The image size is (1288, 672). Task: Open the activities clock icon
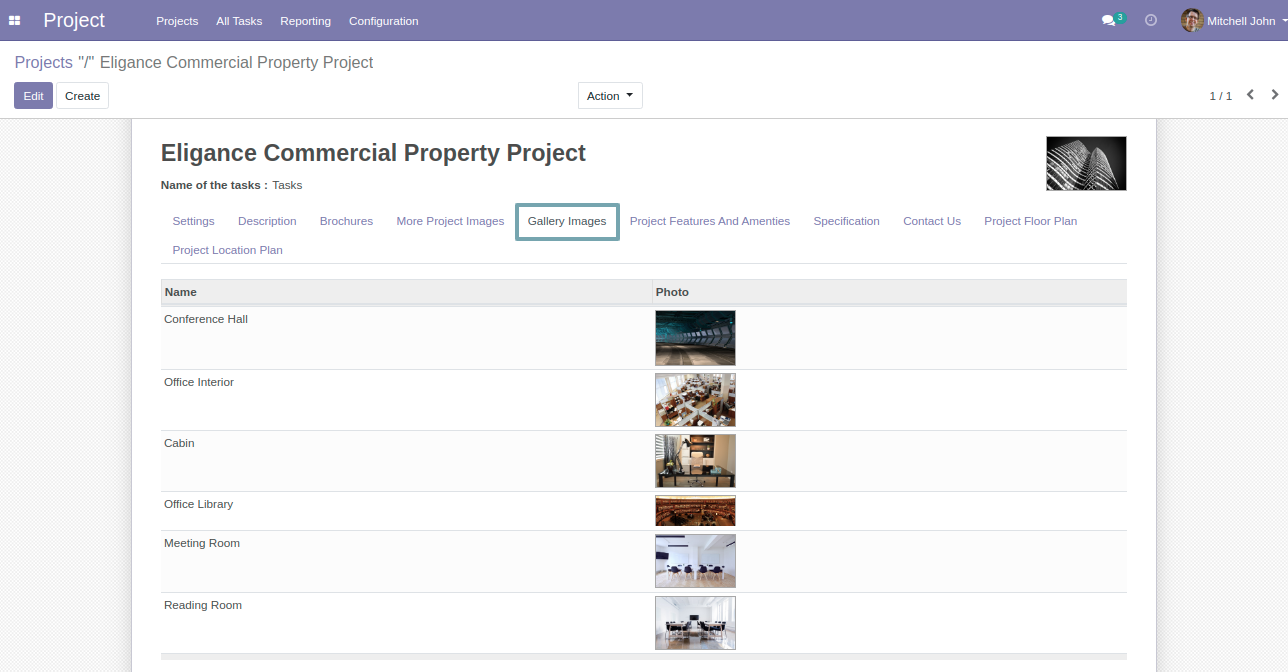point(1151,20)
